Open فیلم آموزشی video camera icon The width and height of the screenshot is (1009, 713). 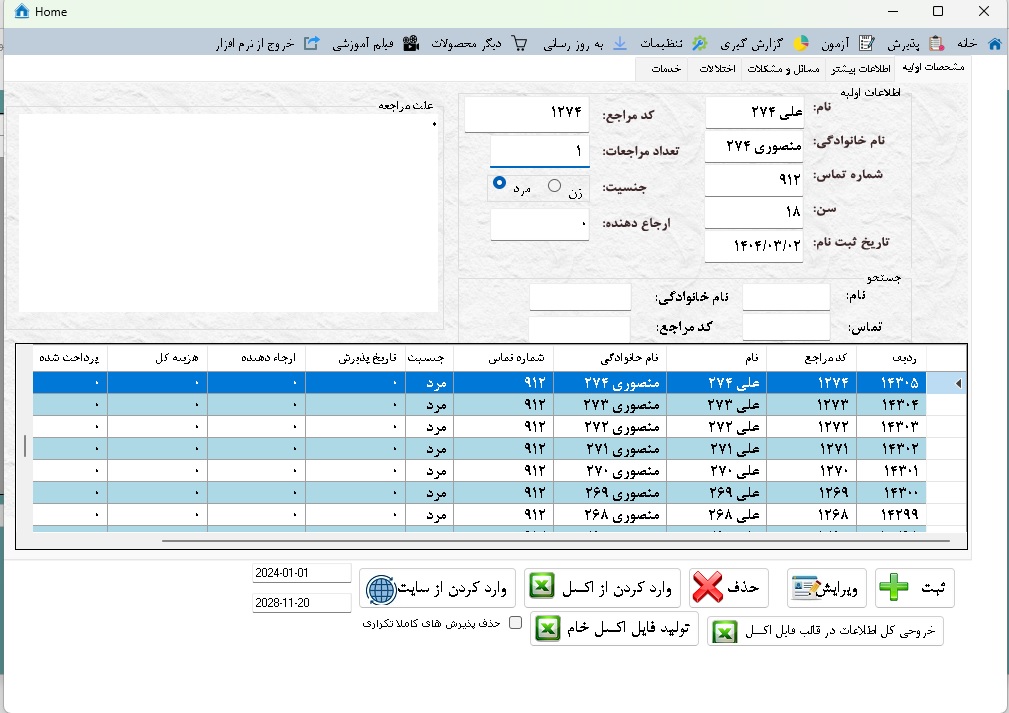410,44
